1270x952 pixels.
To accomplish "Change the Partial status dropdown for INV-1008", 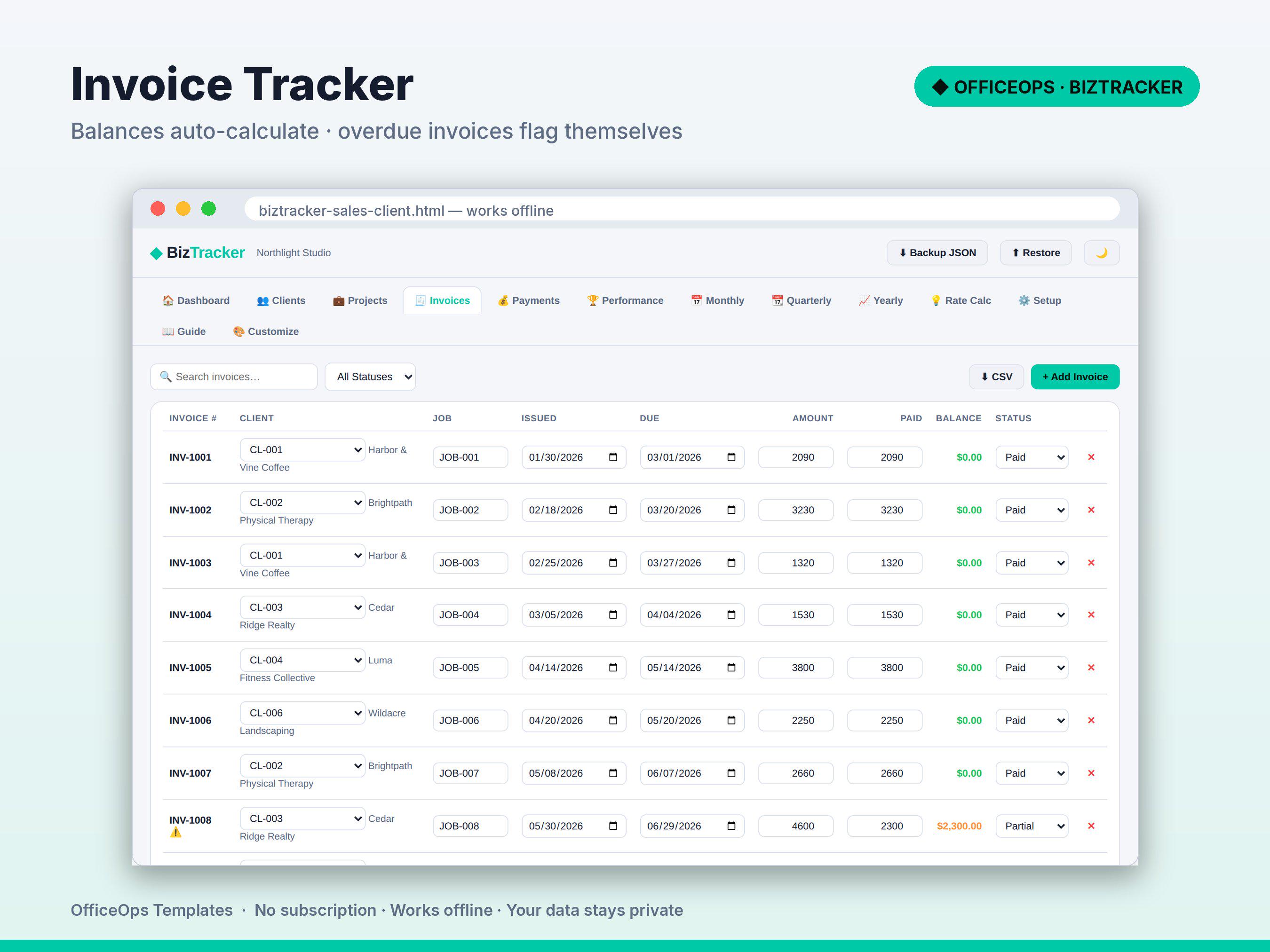I will point(1032,826).
